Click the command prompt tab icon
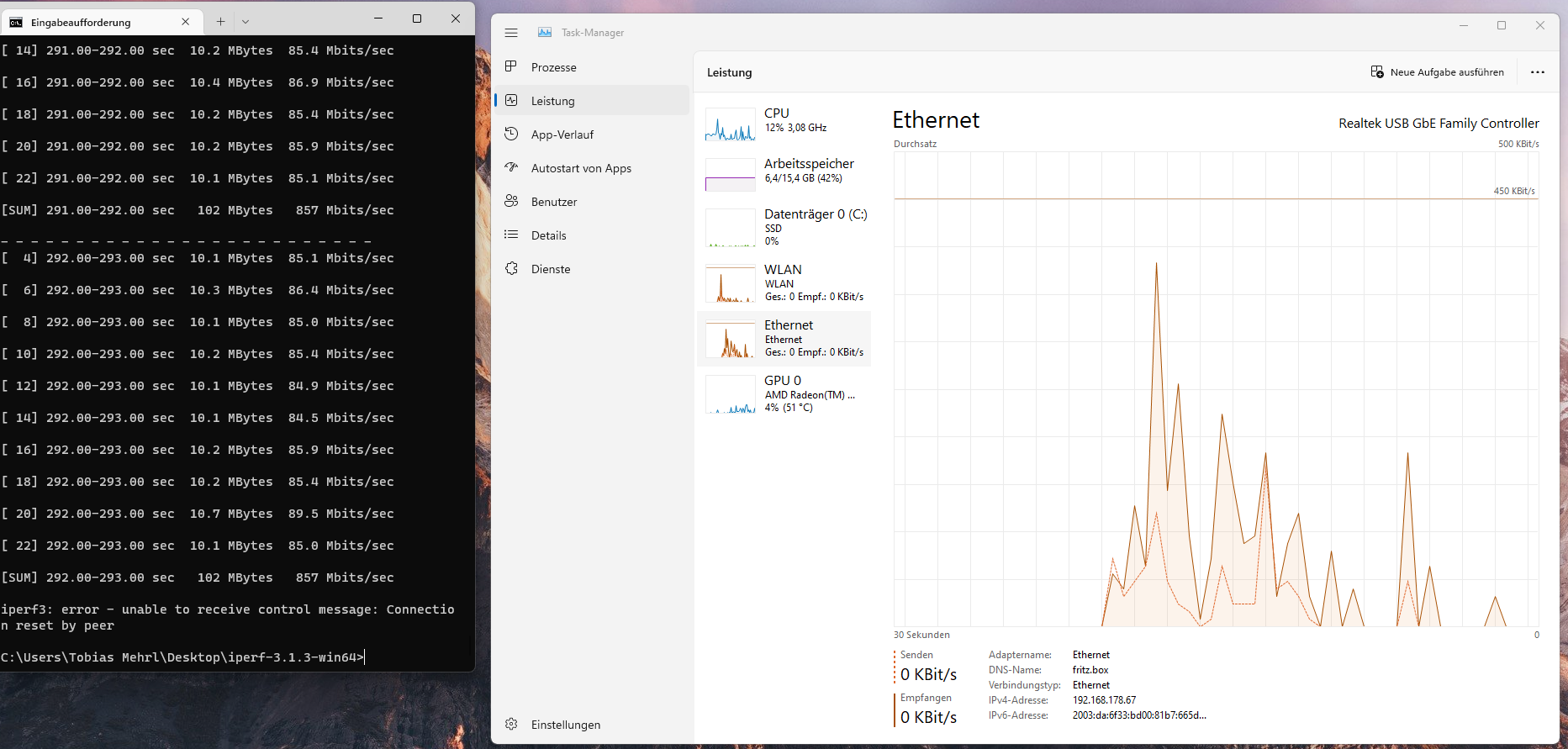Image resolution: width=1568 pixels, height=749 pixels. 16,22
